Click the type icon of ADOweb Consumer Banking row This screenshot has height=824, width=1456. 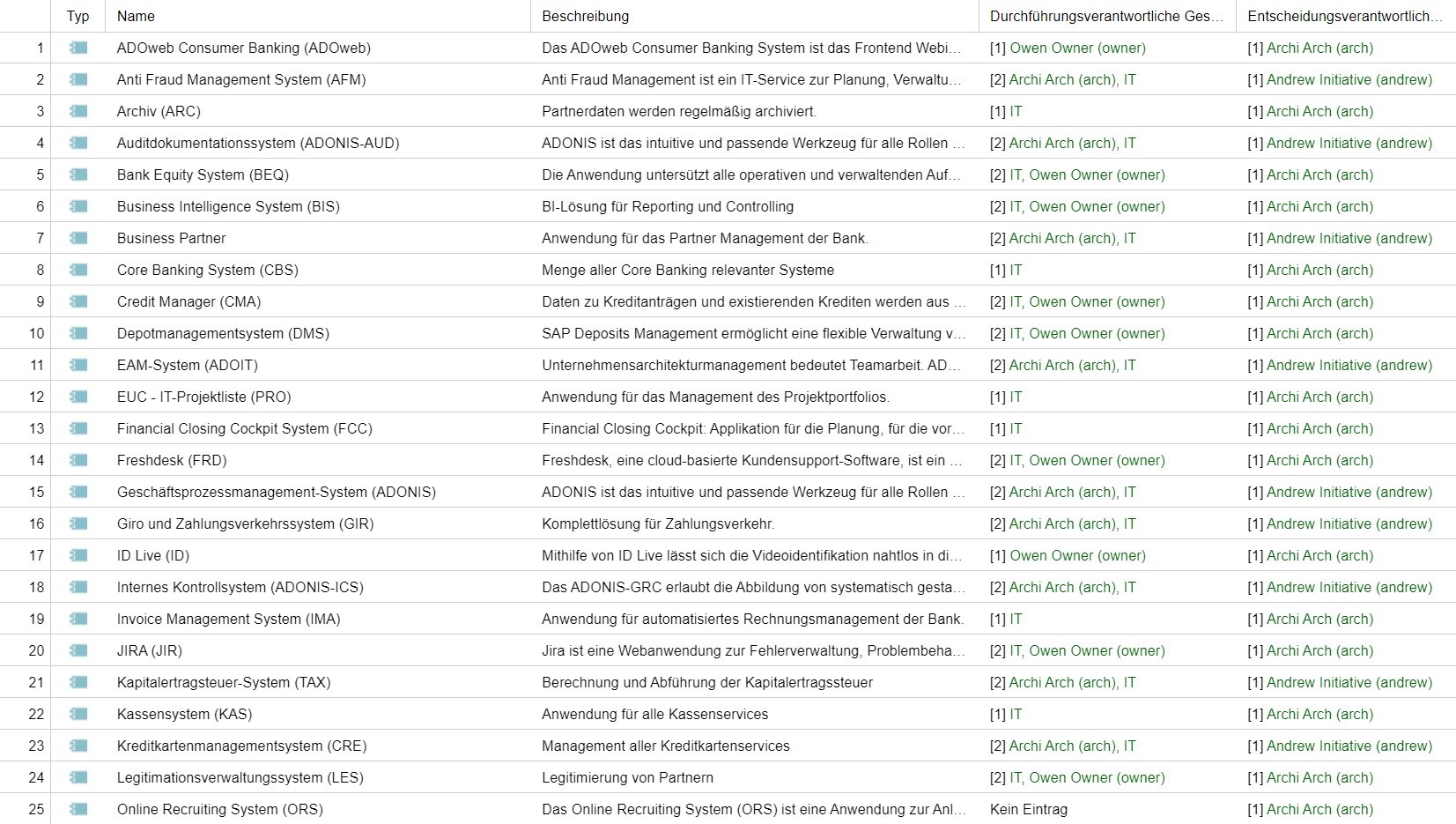[78, 48]
